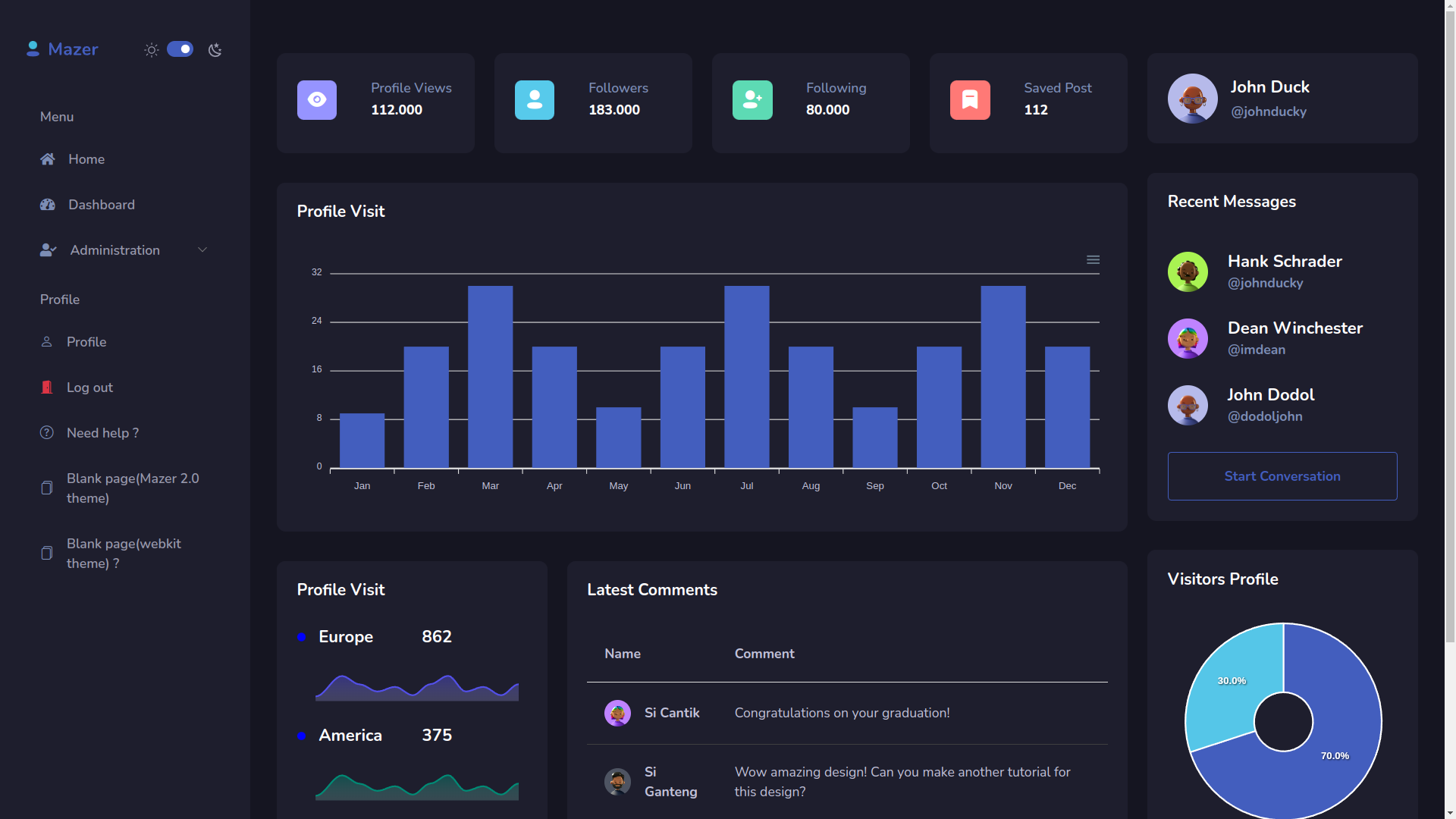The image size is (1456, 819).
Task: Open the Profile Visit chart hamburger menu
Action: [1093, 260]
